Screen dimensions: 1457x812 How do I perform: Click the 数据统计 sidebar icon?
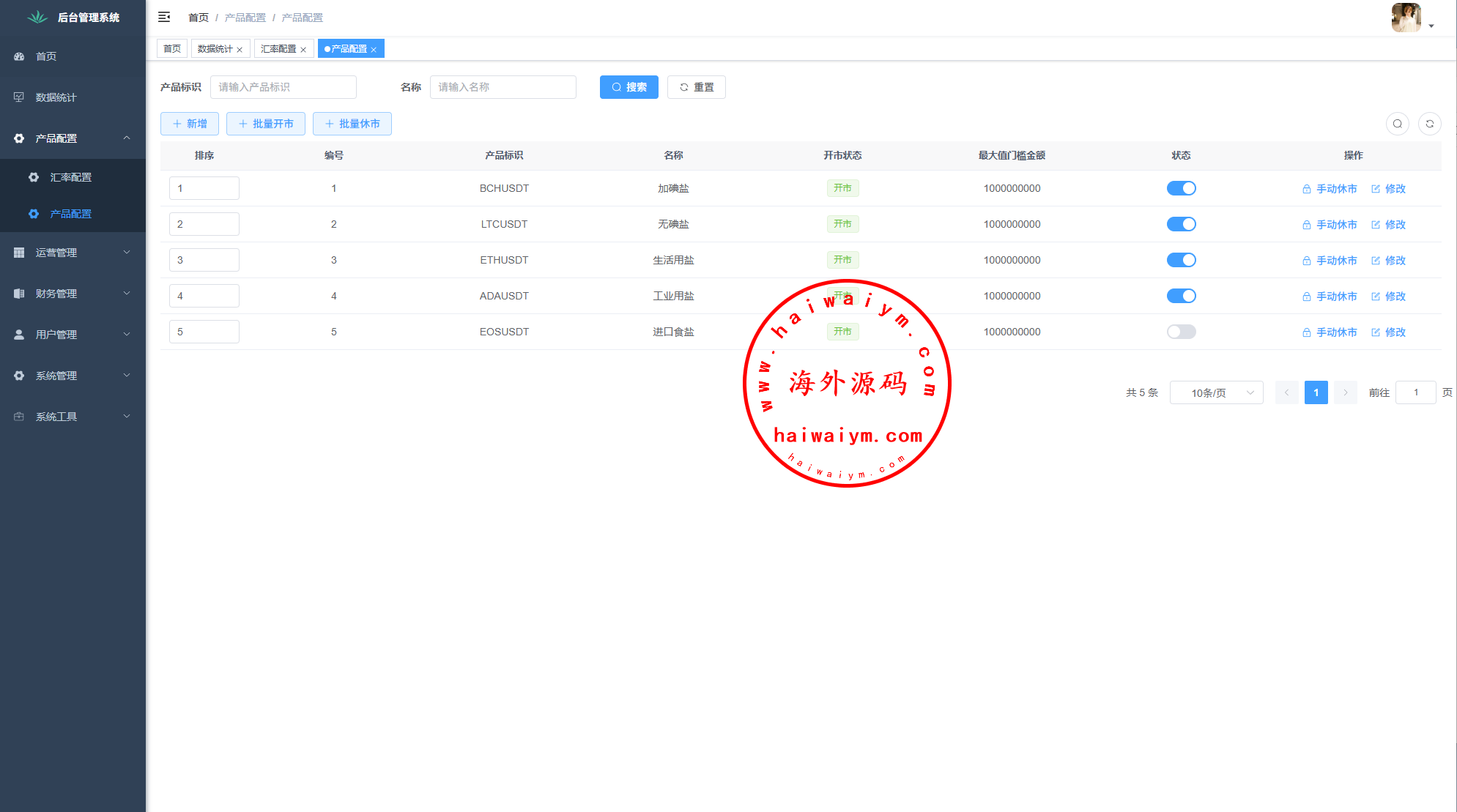coord(19,97)
